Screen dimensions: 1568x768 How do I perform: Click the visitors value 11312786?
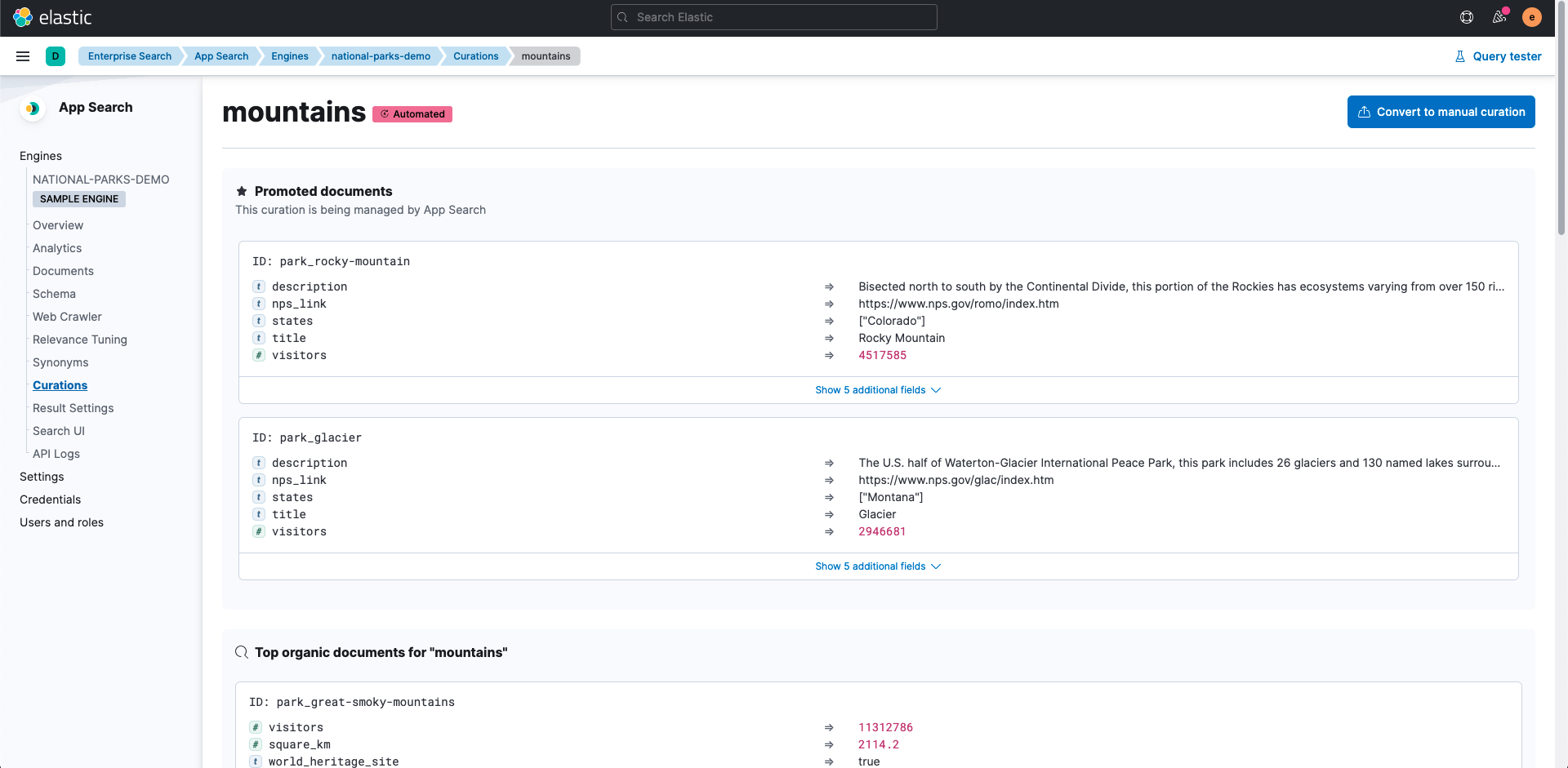tap(885, 727)
